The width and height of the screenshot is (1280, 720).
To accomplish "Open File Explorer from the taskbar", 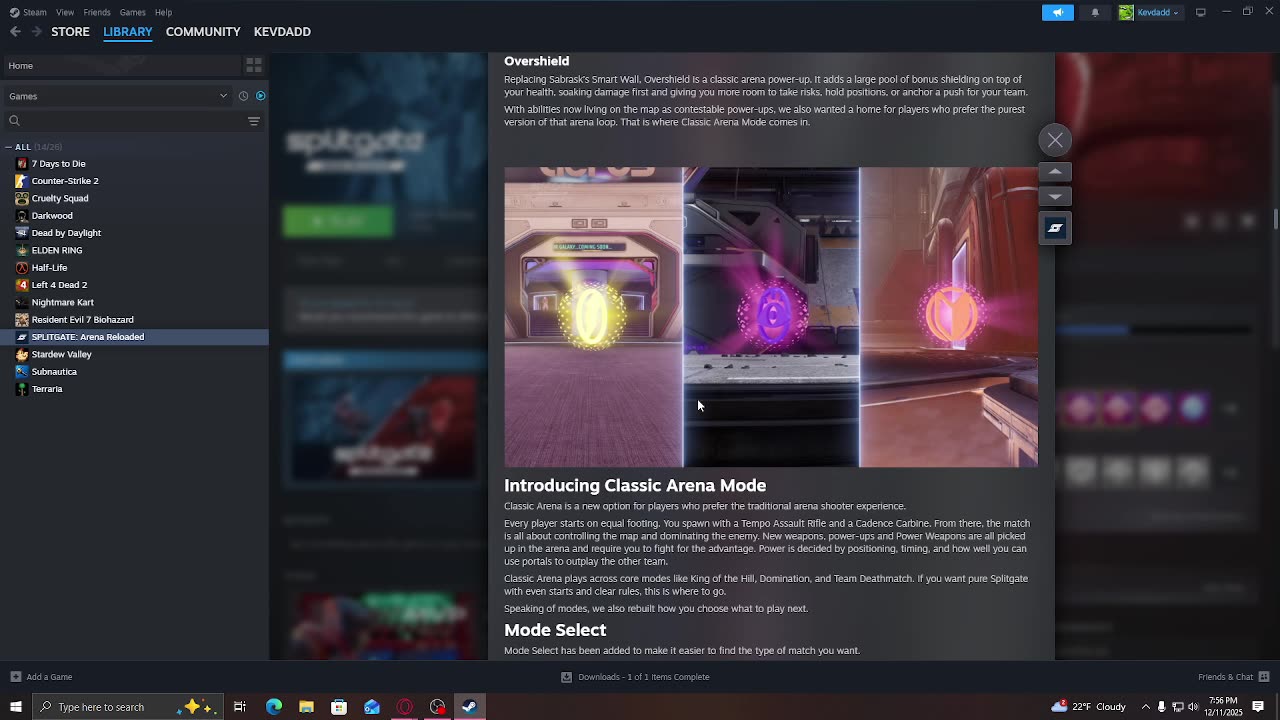I will (x=306, y=707).
